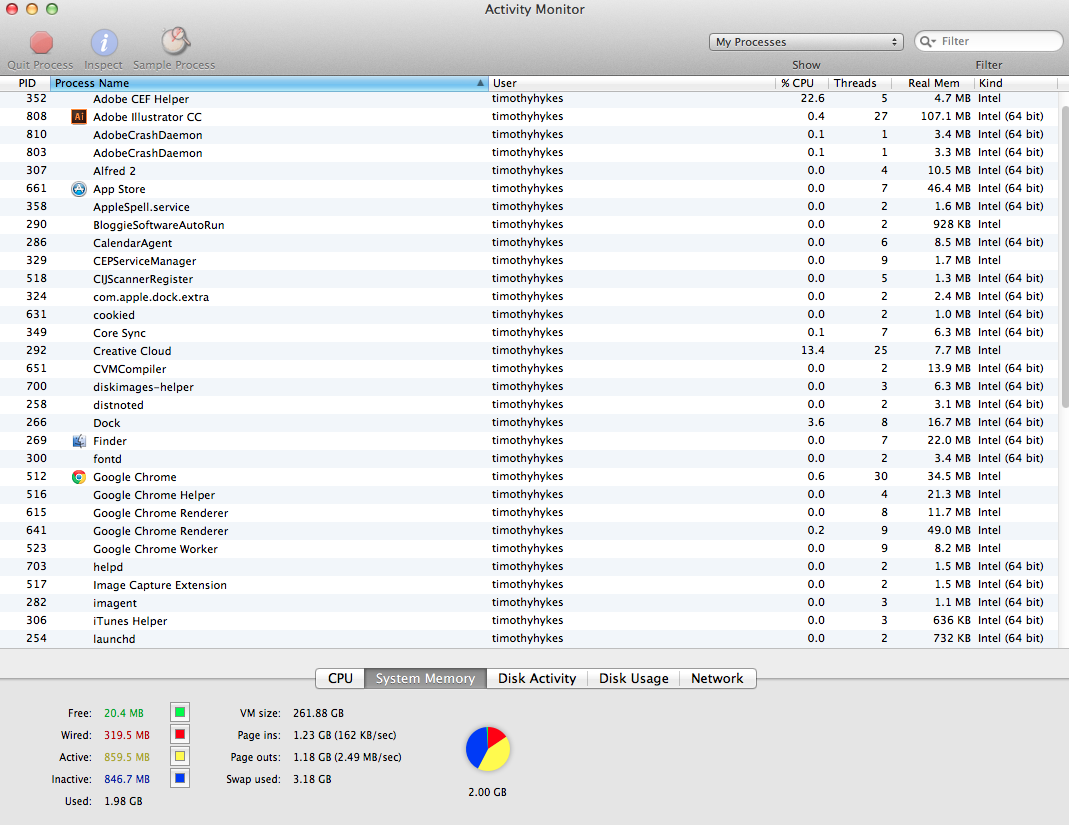Select the launchd process

[x=528, y=639]
